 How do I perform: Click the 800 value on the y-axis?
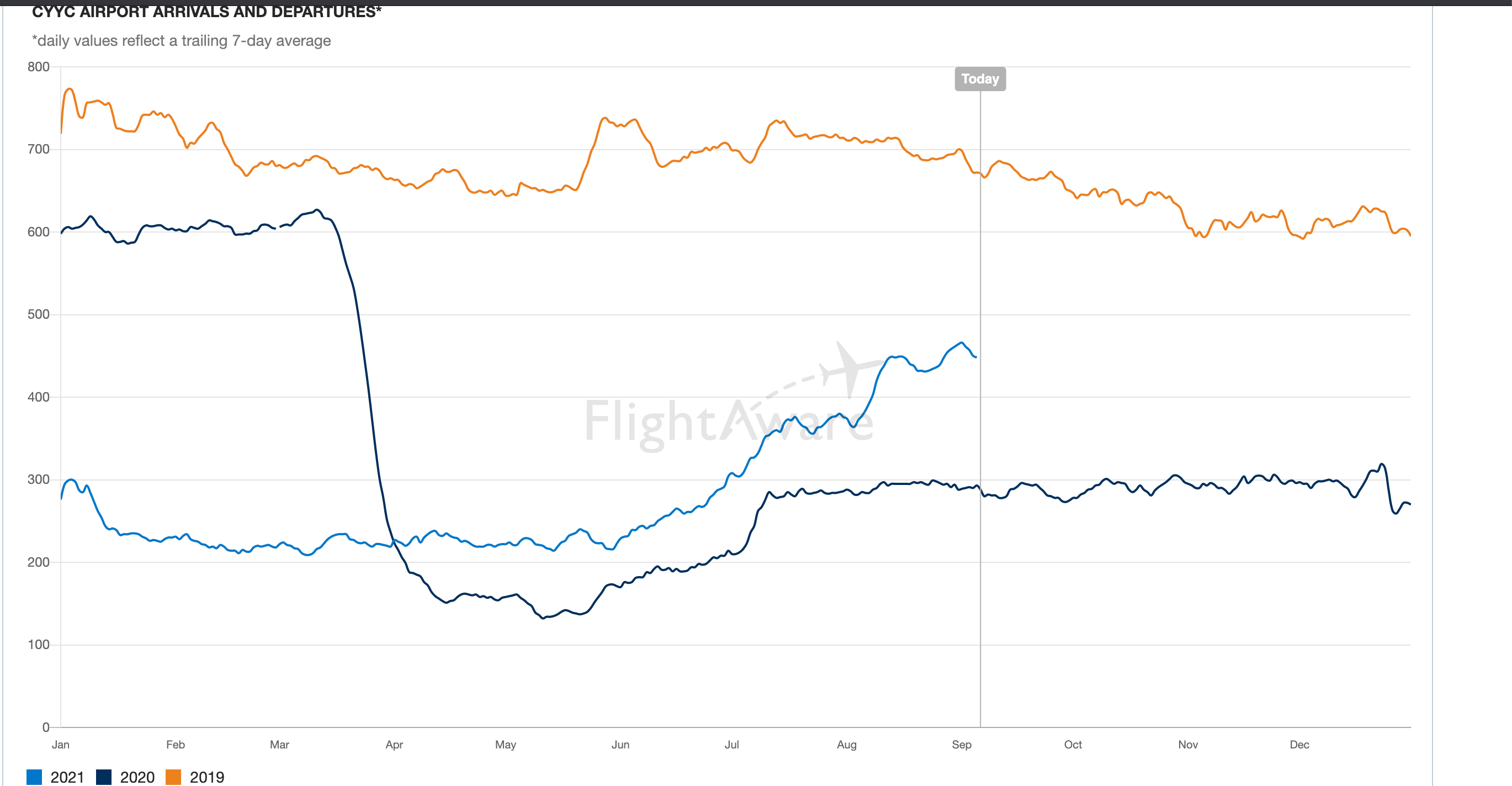click(x=38, y=66)
